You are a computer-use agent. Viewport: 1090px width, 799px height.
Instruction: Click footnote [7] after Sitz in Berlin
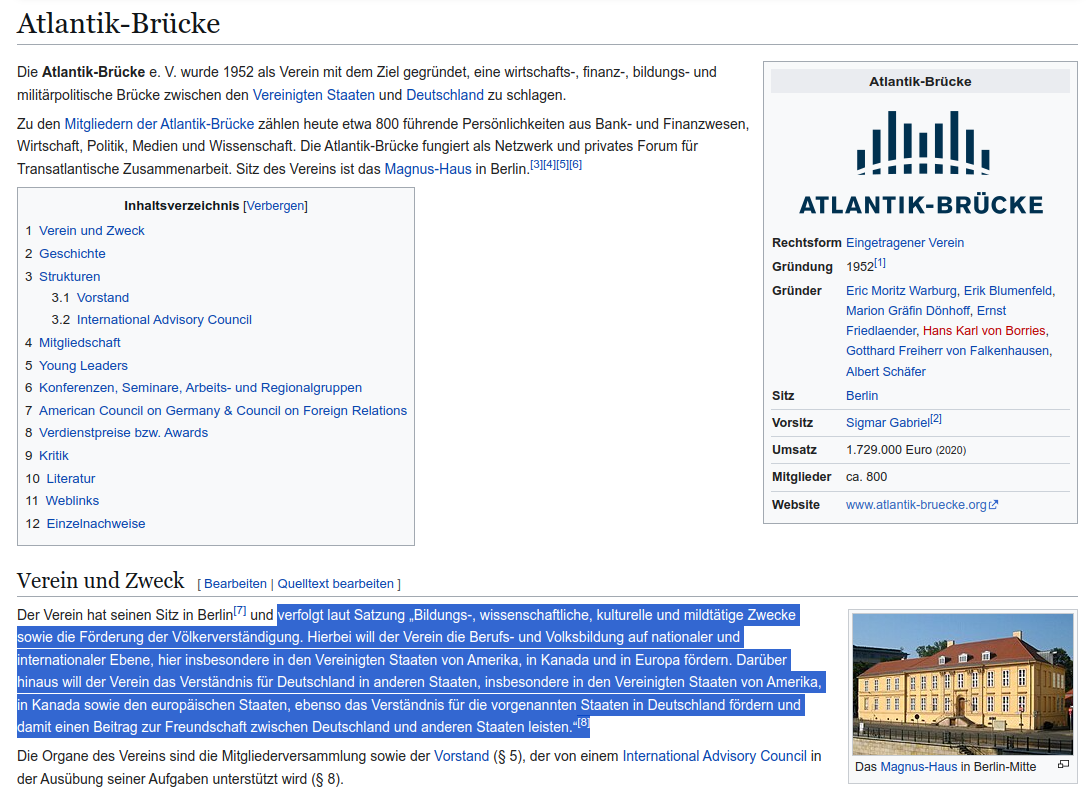[x=240, y=611]
